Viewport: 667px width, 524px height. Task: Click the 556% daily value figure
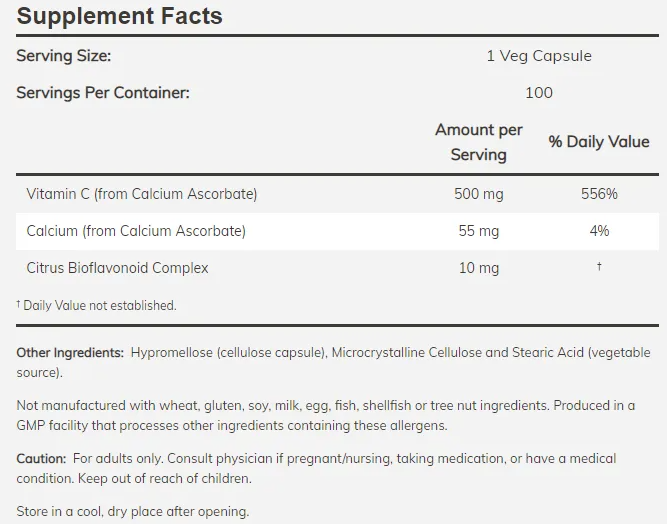pos(599,194)
